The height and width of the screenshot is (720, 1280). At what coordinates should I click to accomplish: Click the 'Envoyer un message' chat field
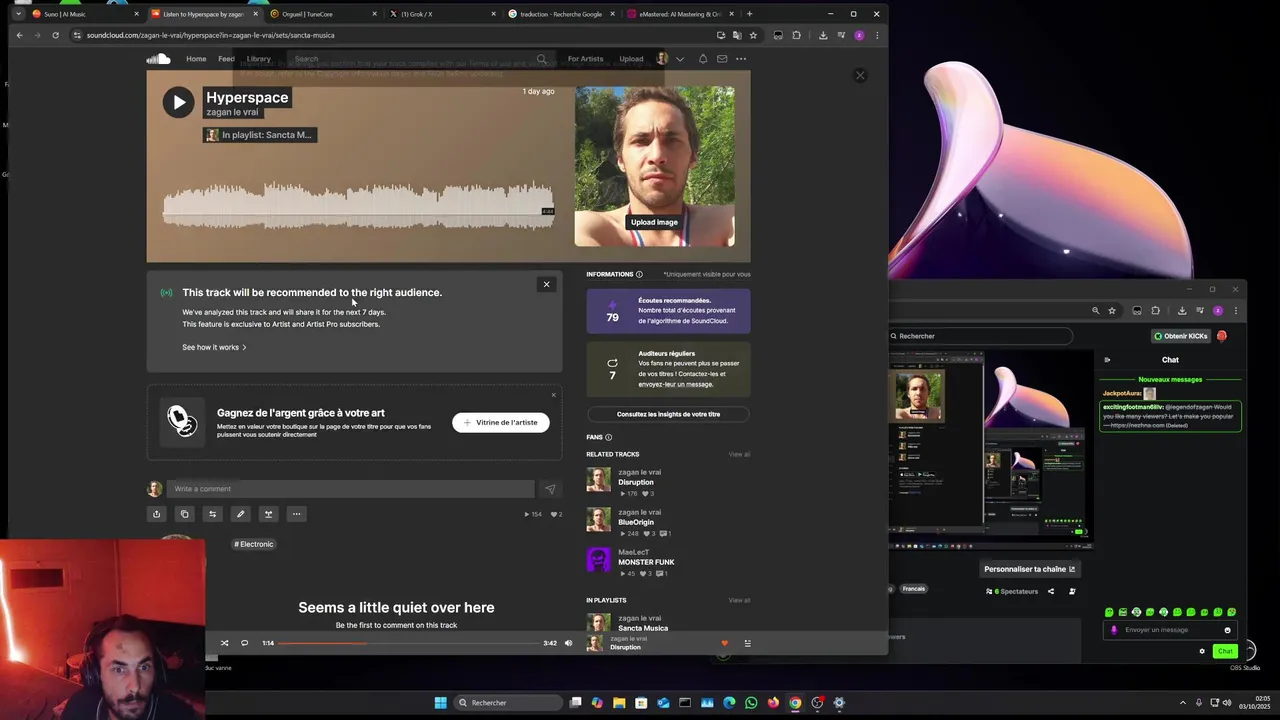1170,630
